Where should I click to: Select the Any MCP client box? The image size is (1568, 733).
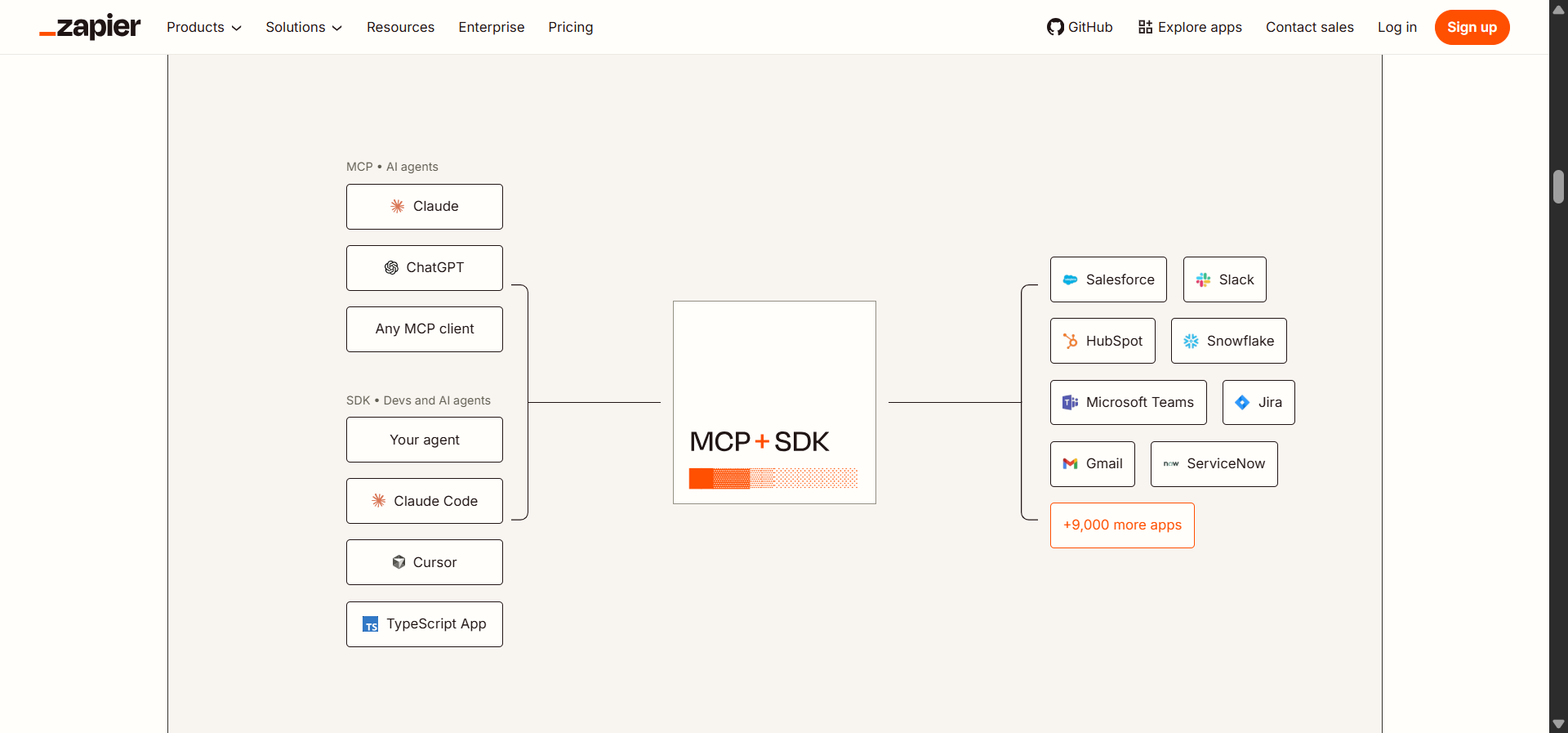click(425, 329)
